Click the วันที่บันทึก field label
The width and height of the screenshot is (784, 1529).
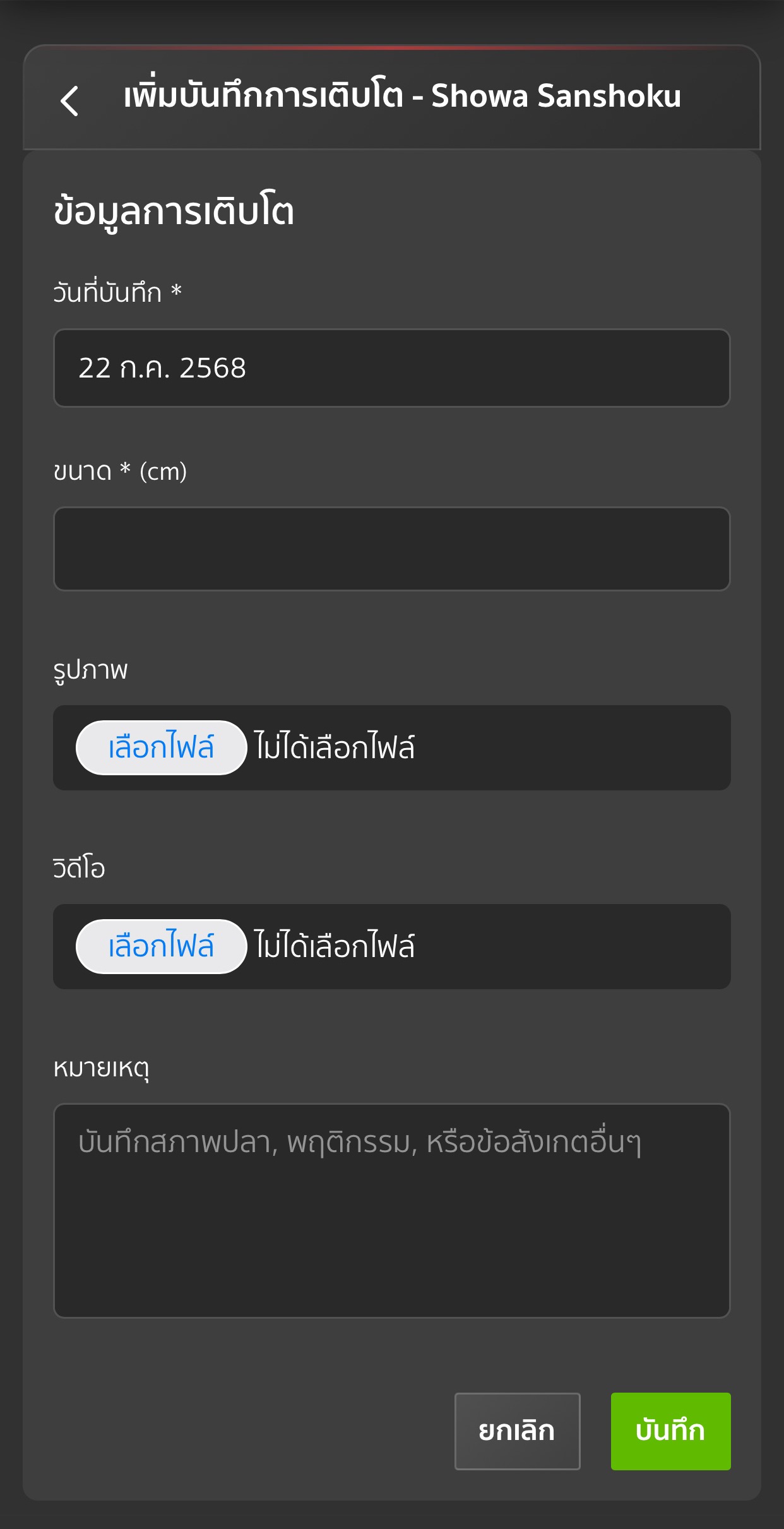tap(107, 293)
